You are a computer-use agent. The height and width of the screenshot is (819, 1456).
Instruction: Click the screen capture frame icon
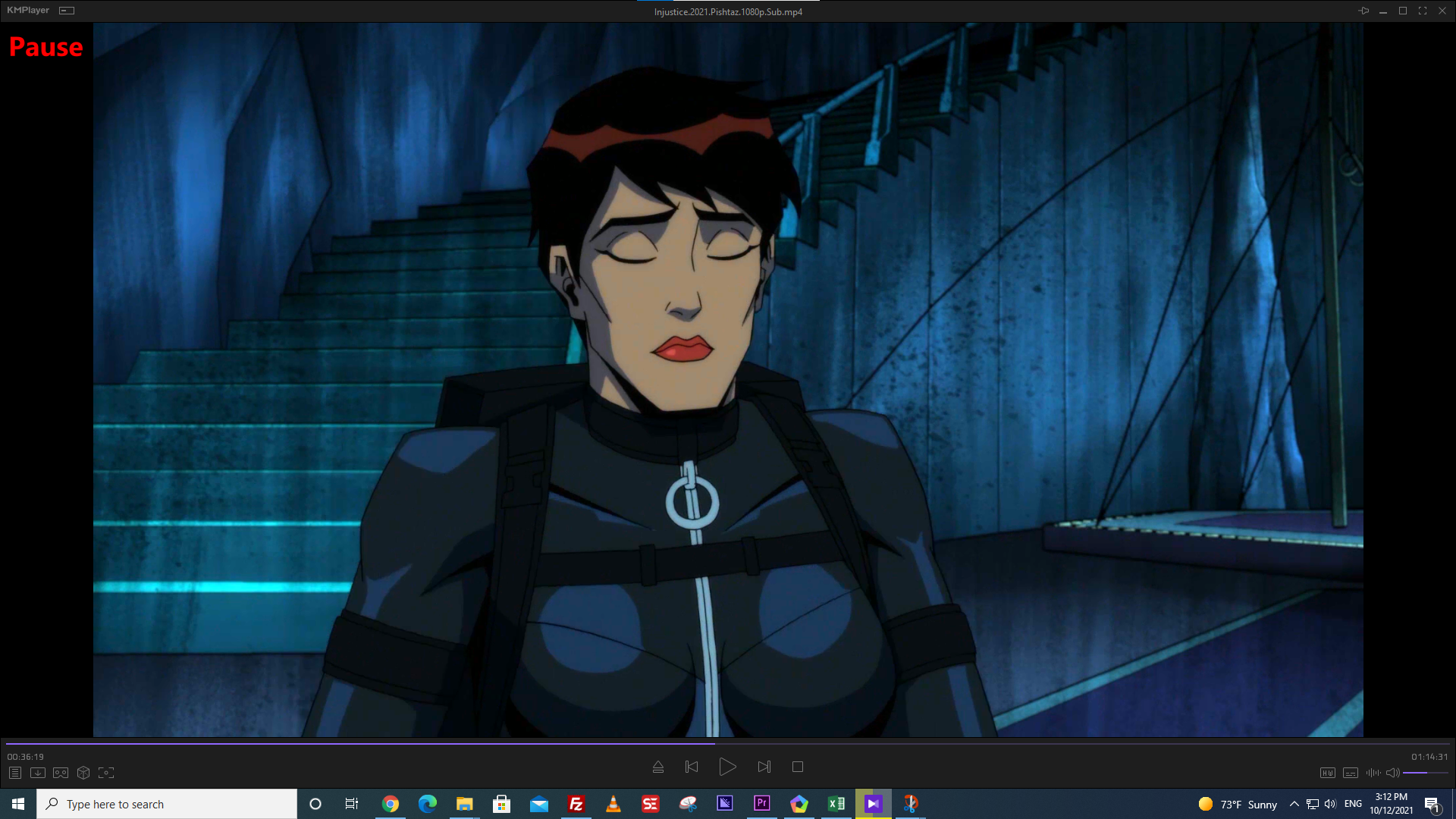pyautogui.click(x=106, y=773)
